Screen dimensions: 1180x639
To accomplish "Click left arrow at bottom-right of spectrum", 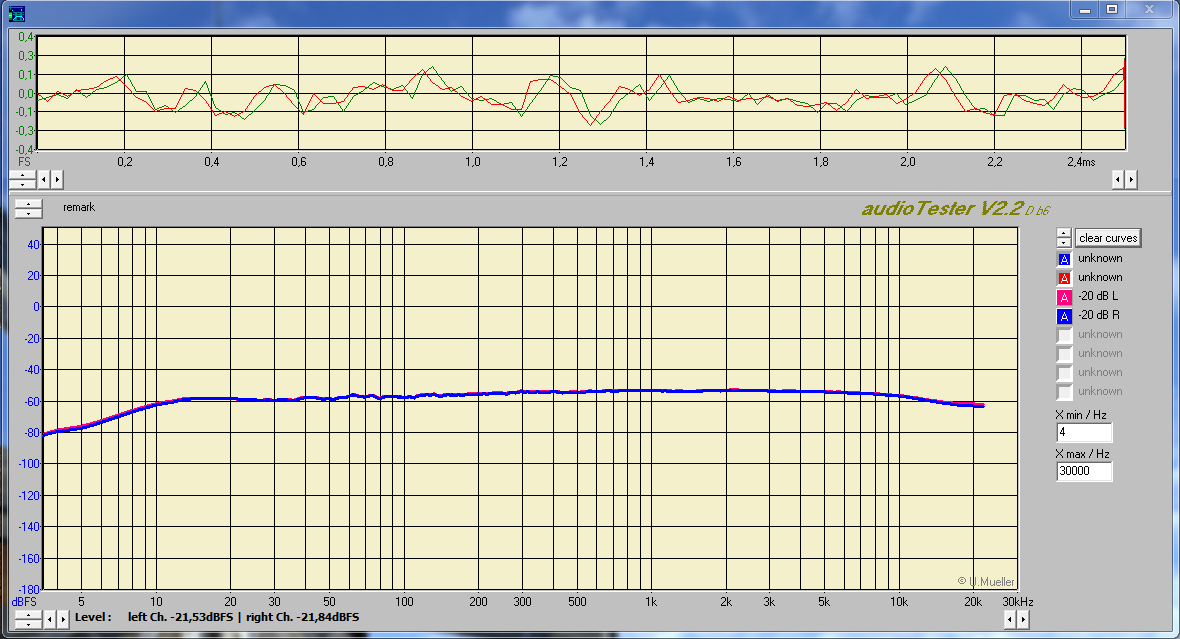I will pos(1009,620).
